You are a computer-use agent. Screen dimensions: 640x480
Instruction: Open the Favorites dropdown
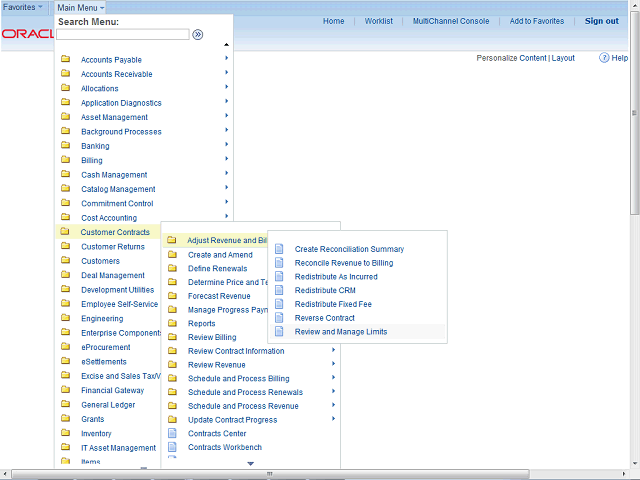pyautogui.click(x=22, y=7)
